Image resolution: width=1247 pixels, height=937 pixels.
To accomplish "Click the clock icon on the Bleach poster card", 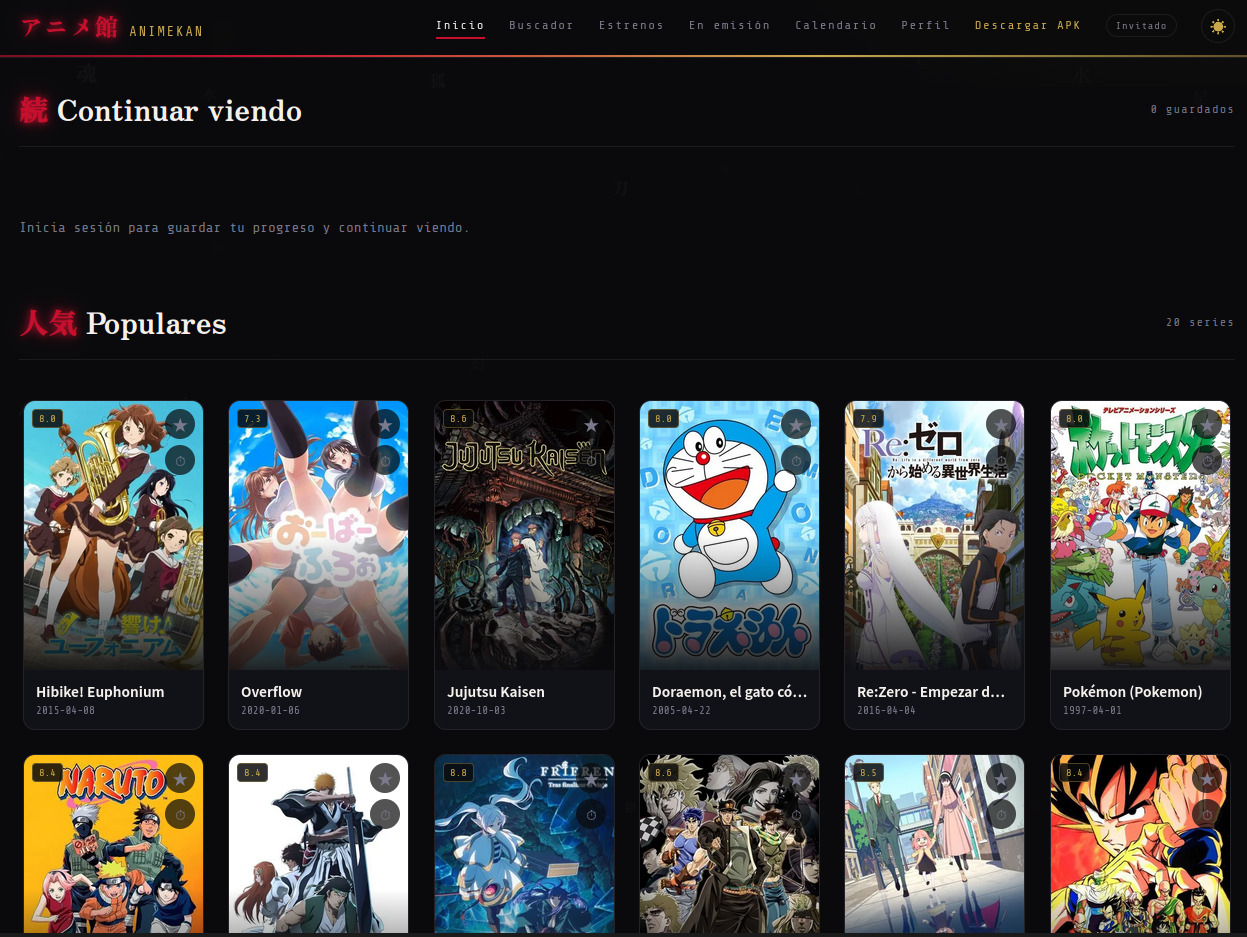I will tap(385, 814).
